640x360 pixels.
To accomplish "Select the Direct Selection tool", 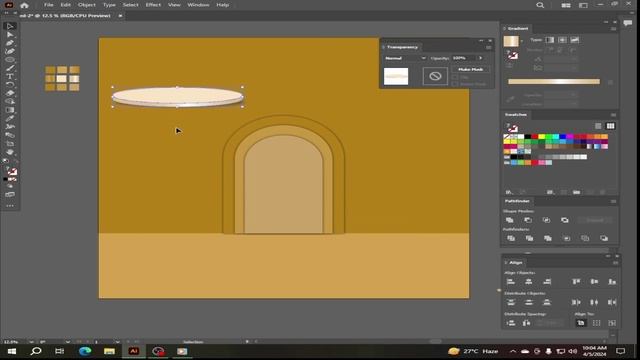I will (x=10, y=35).
